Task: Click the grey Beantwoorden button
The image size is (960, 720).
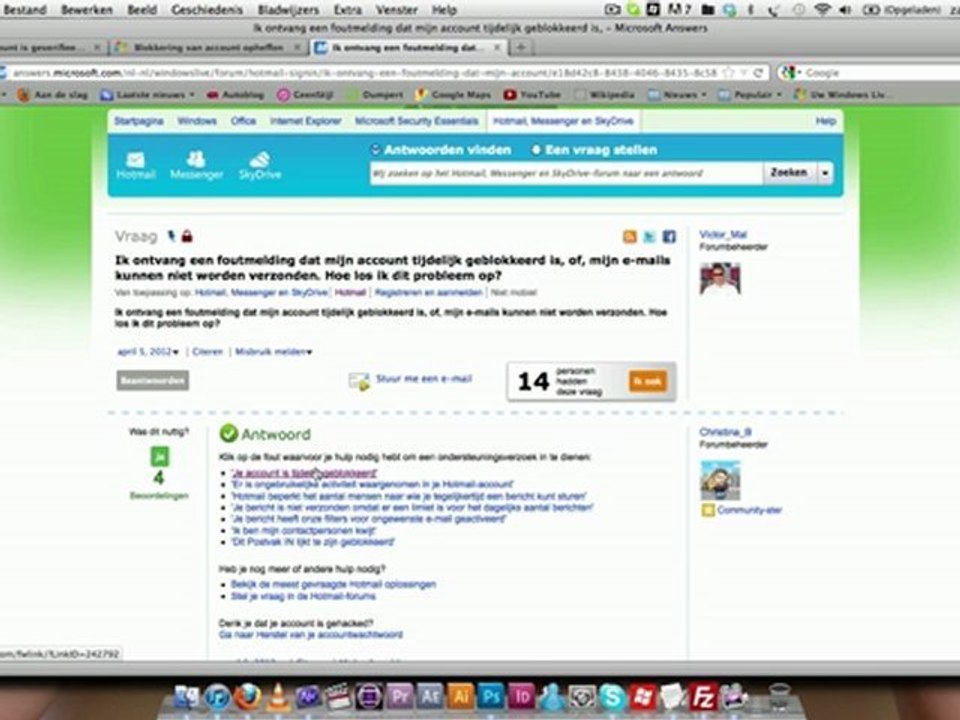Action: point(152,380)
